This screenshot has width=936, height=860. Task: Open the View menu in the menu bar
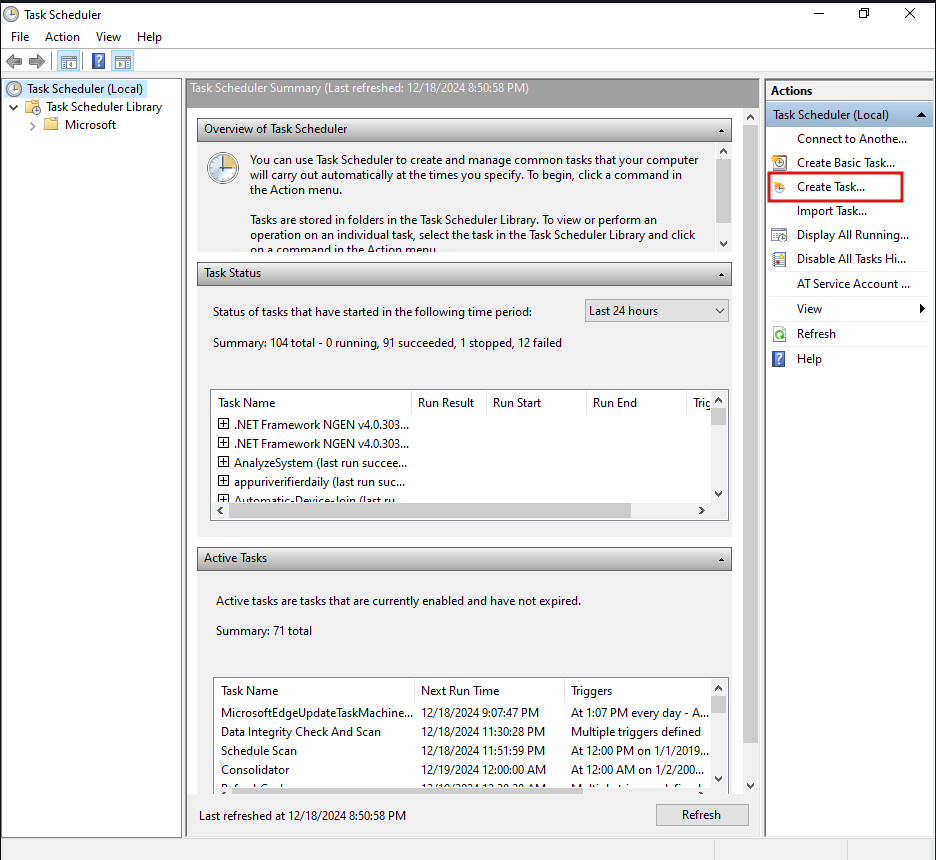click(x=108, y=37)
